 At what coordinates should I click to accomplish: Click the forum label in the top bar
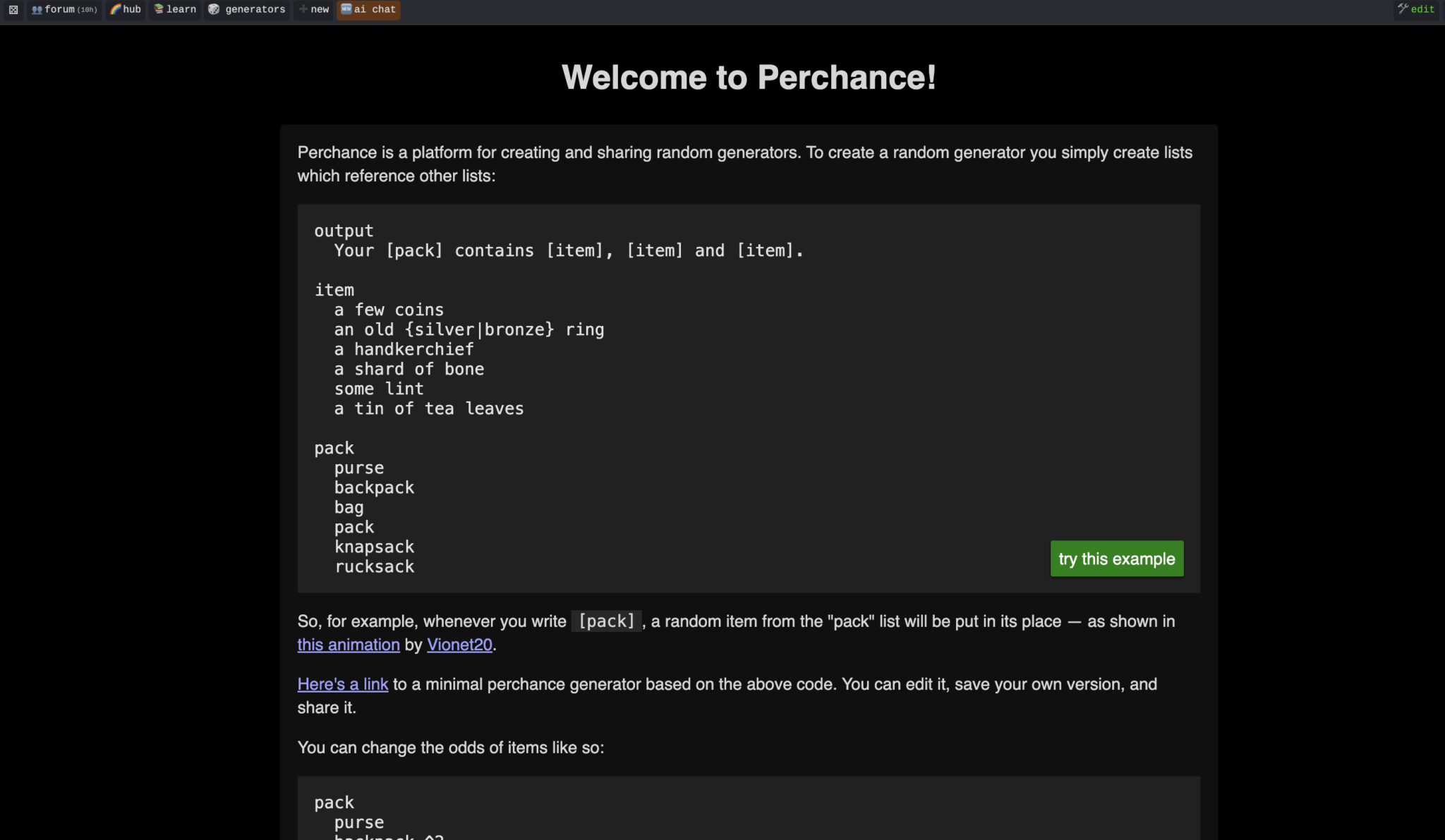point(59,9)
